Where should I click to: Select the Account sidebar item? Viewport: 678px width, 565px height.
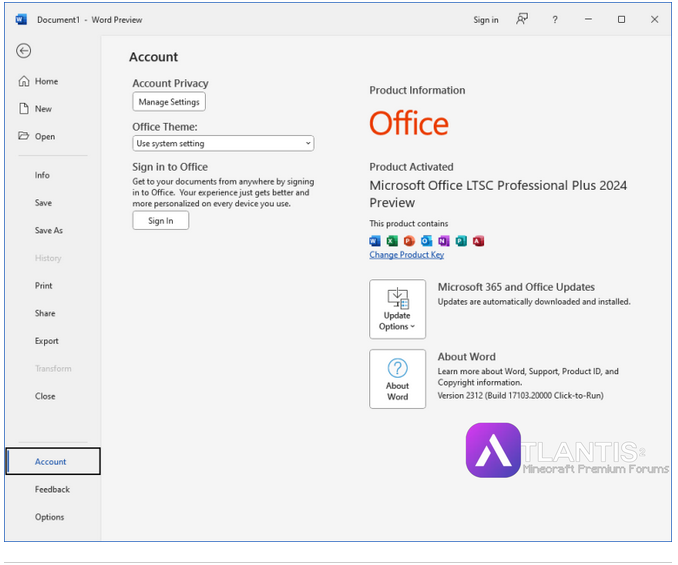53,462
